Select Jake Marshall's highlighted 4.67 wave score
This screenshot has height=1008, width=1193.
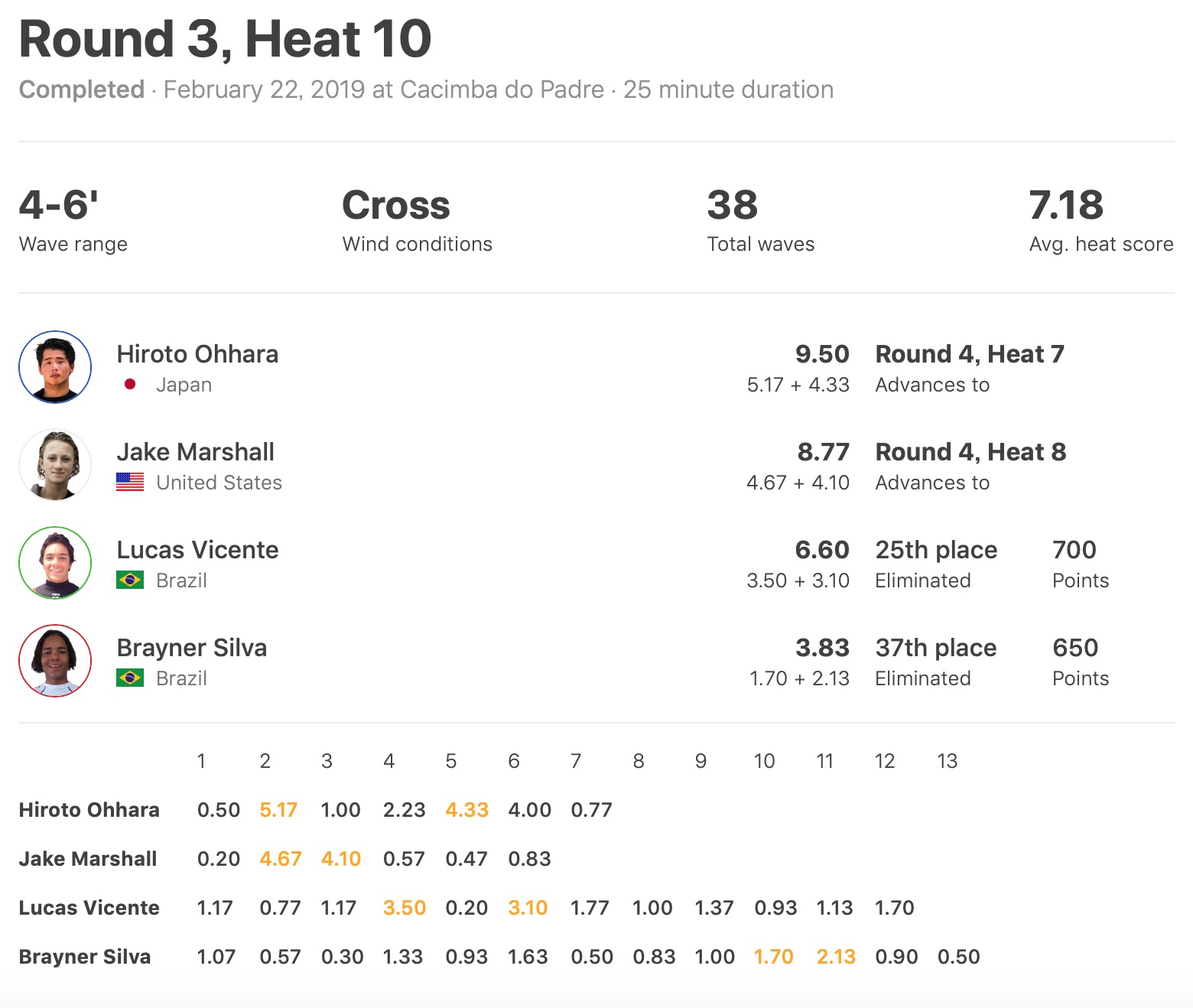280,859
